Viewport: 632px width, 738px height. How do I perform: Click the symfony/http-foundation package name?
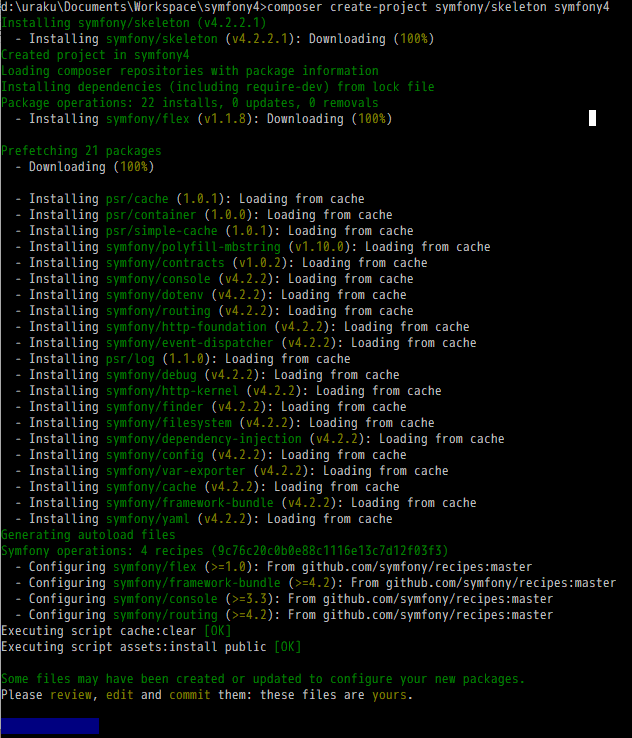pyautogui.click(x=186, y=327)
